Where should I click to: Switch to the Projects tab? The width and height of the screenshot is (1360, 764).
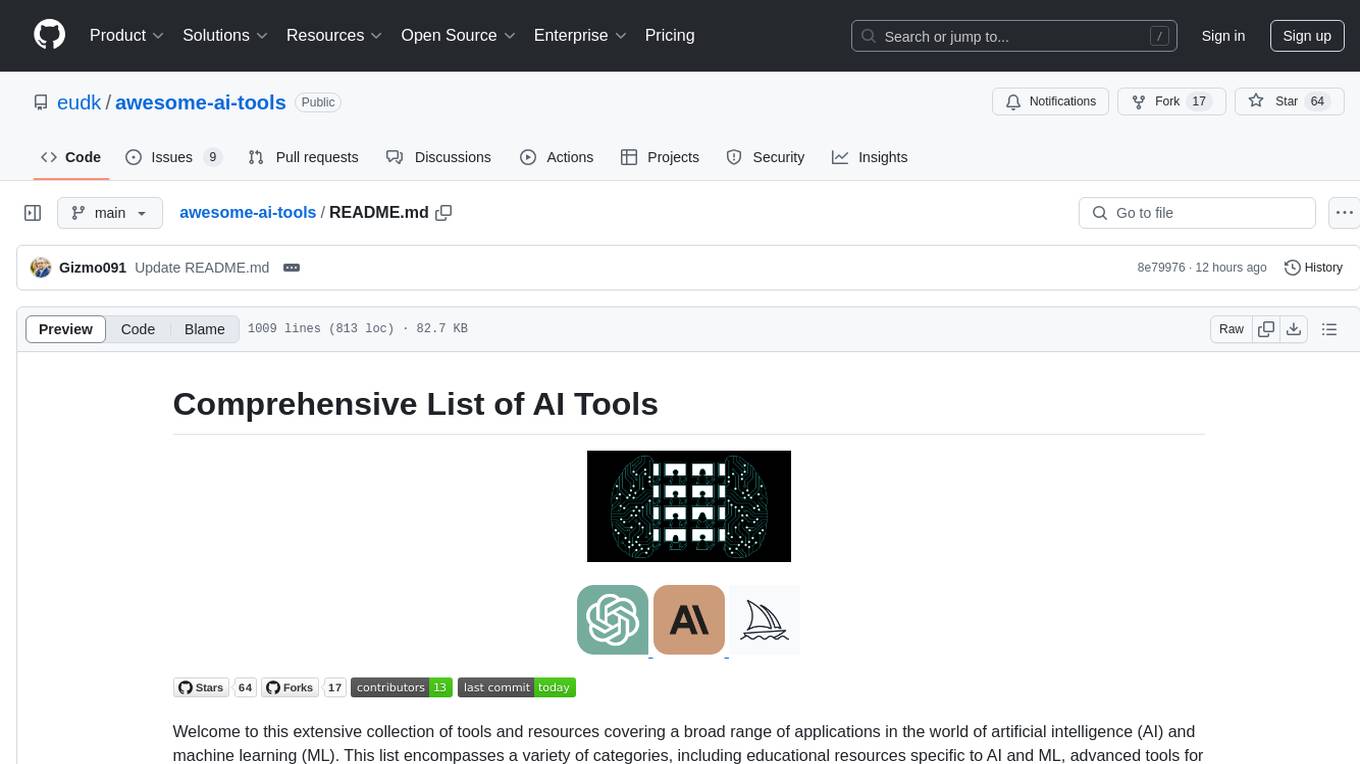coord(660,157)
